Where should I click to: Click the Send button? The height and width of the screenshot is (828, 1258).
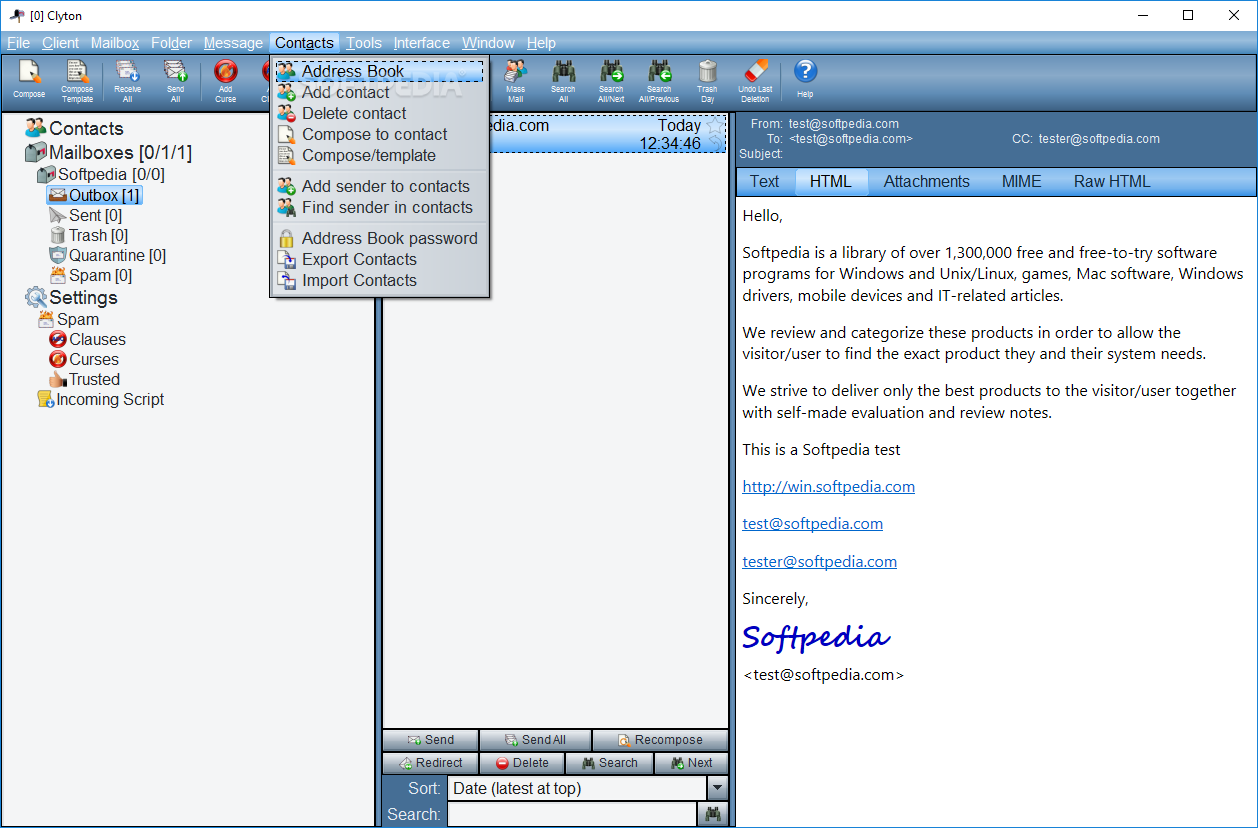[x=430, y=740]
